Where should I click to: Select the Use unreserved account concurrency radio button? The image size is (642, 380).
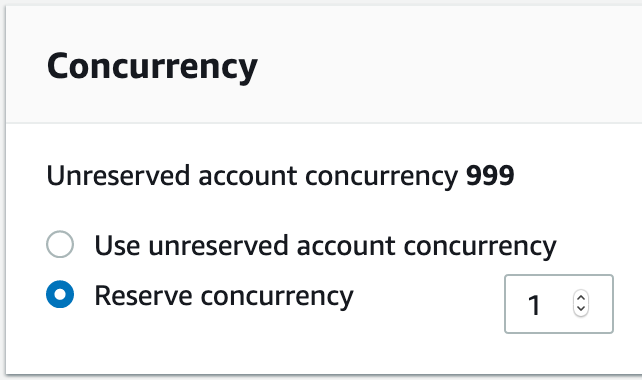[60, 244]
